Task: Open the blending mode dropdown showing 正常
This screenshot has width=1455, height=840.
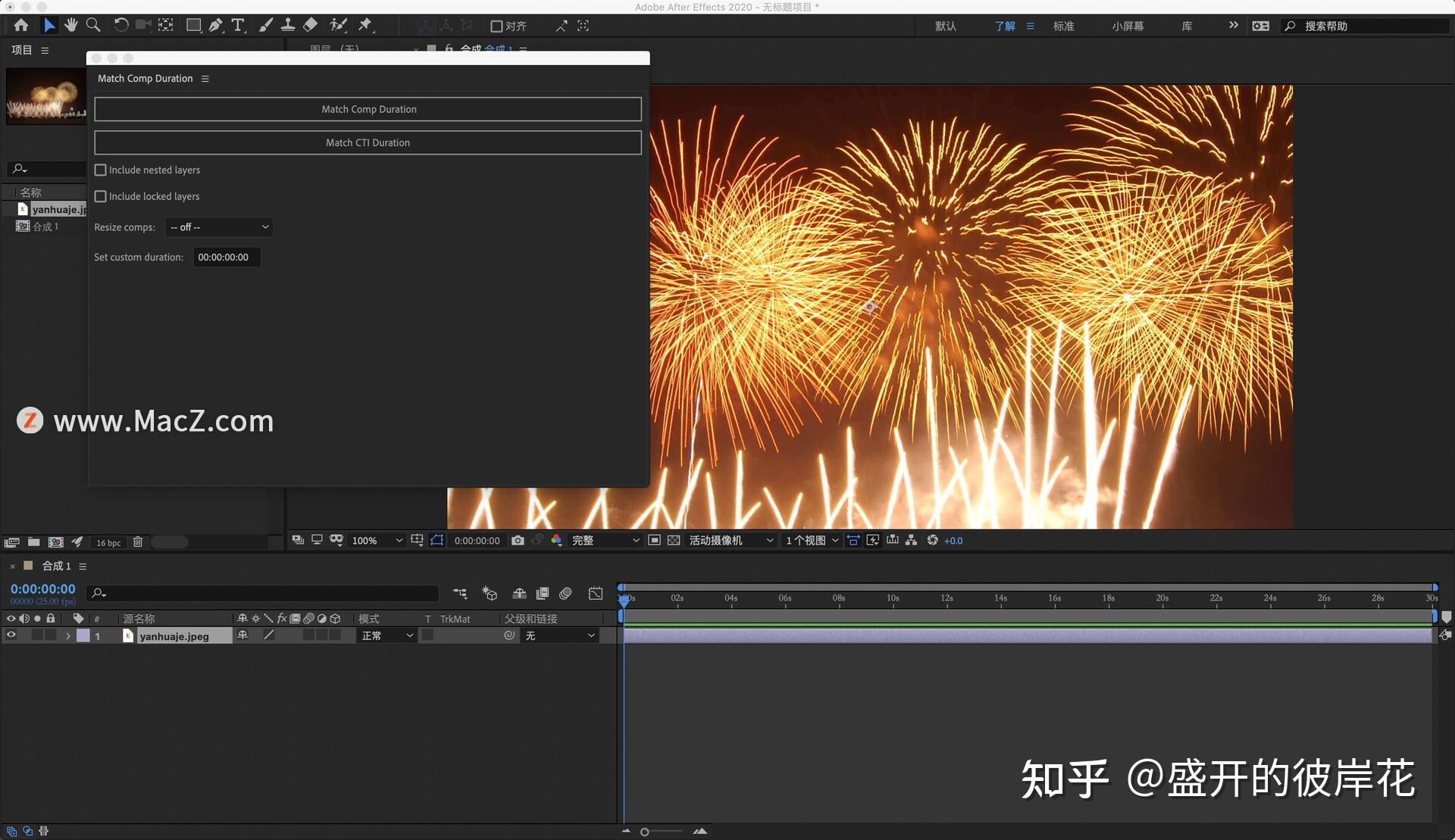Action: coord(386,635)
